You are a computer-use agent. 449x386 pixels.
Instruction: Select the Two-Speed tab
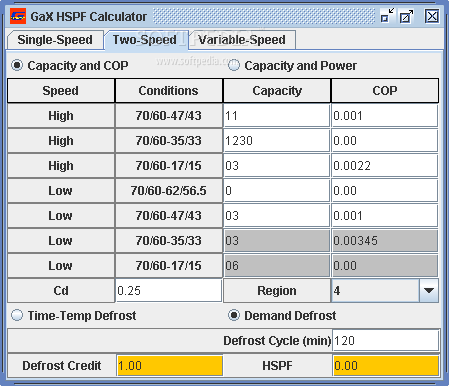[x=145, y=40]
